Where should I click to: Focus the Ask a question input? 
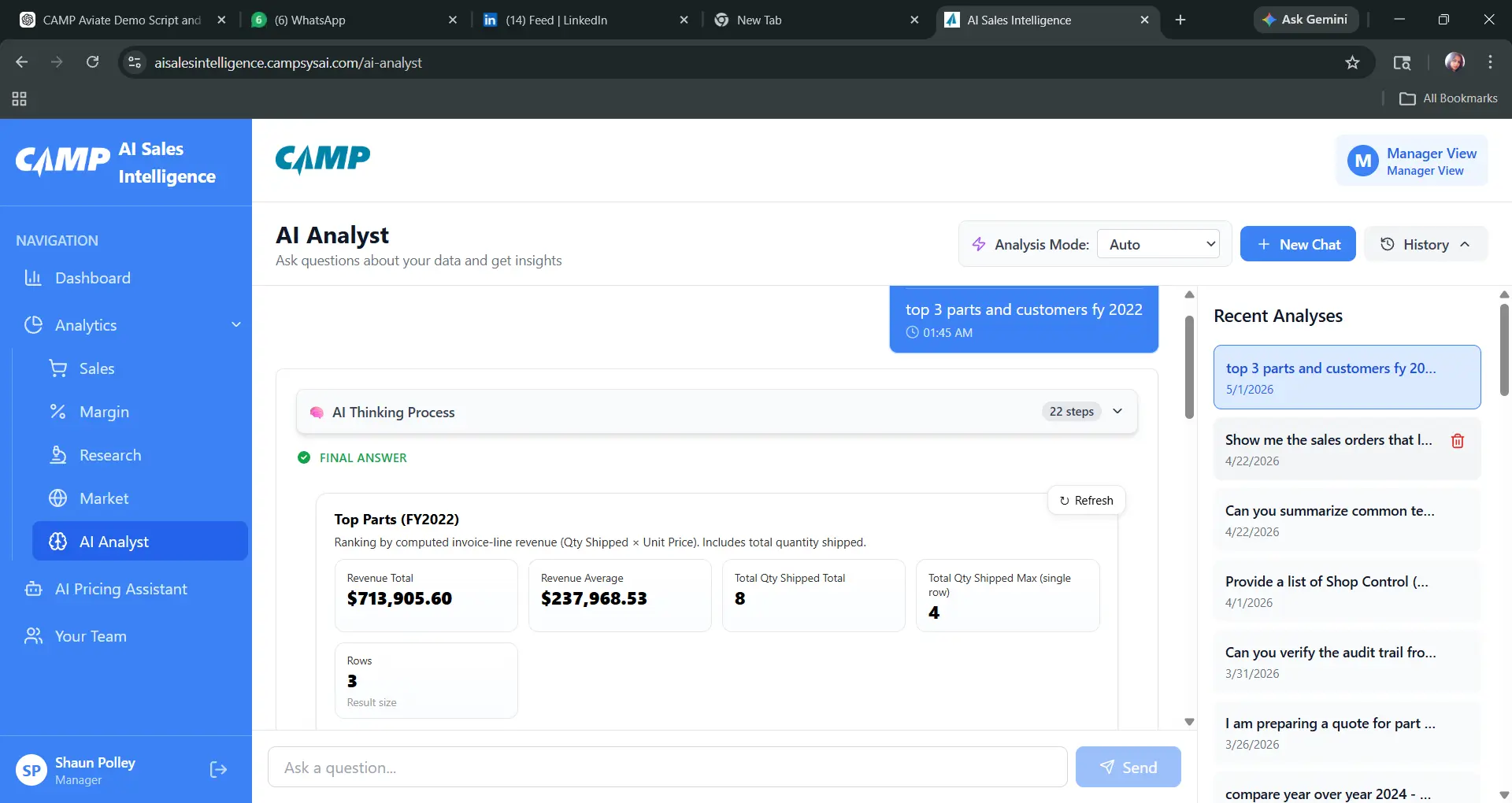[x=667, y=768]
